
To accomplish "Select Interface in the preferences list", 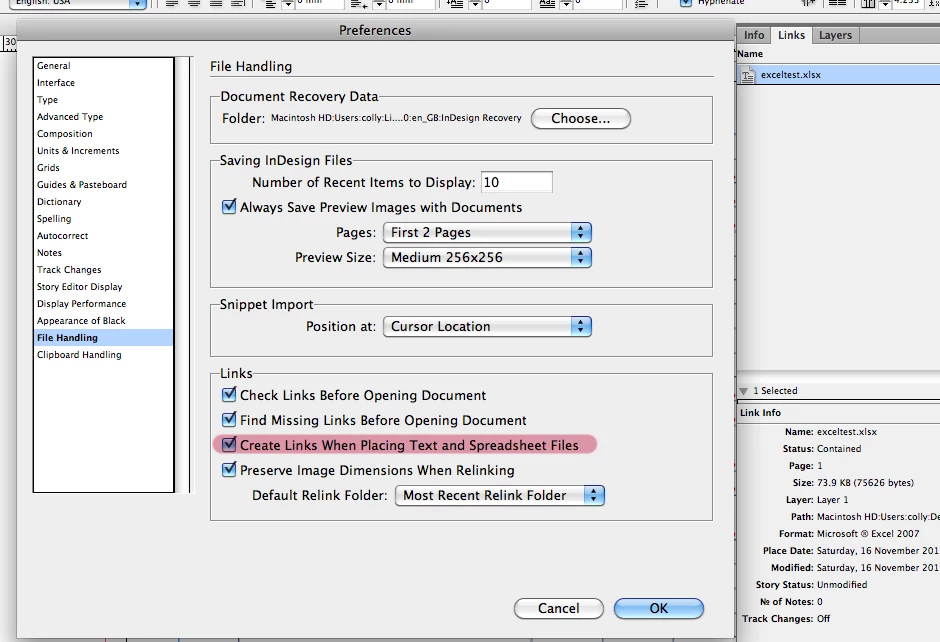I will click(x=103, y=83).
